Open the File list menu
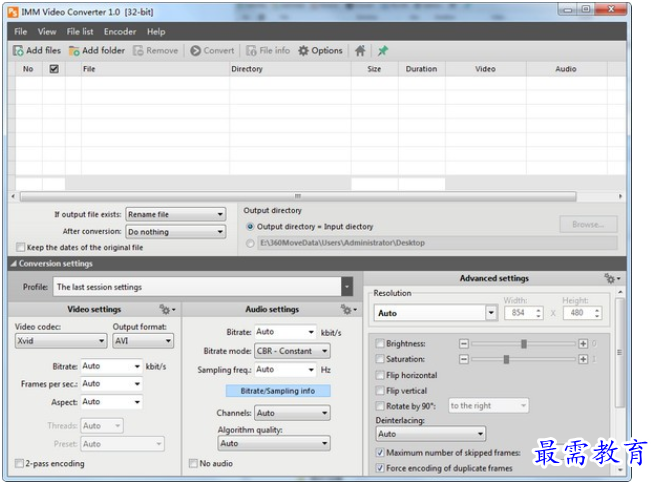This screenshot has width=656, height=484. point(80,32)
